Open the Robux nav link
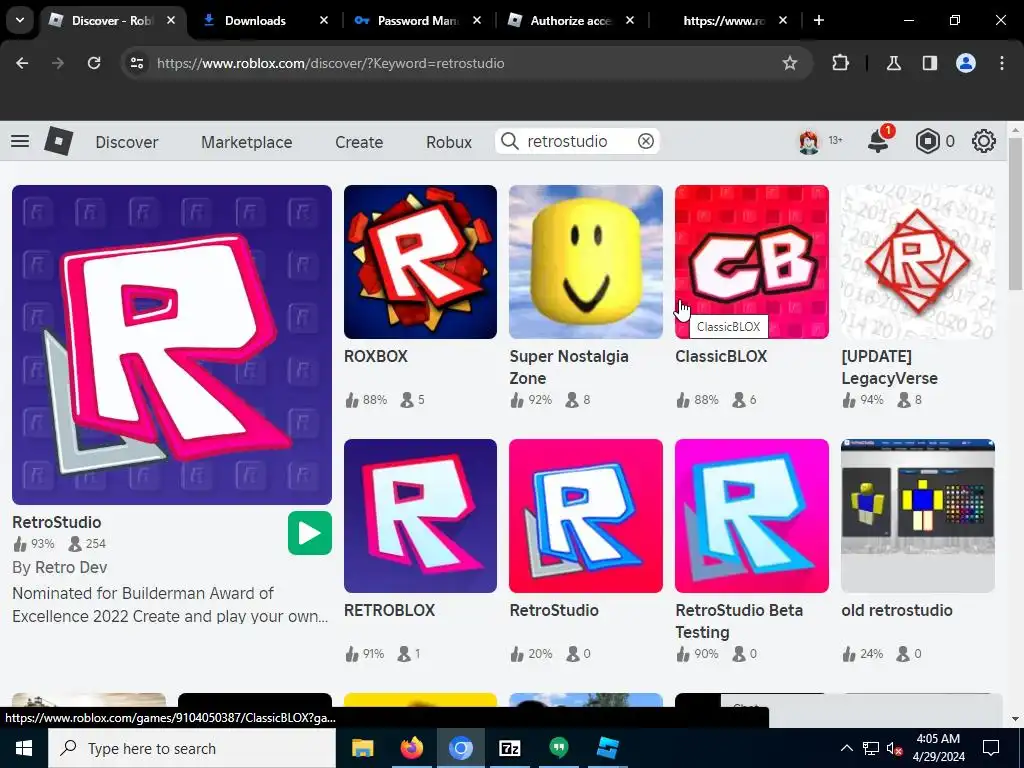 pyautogui.click(x=449, y=142)
